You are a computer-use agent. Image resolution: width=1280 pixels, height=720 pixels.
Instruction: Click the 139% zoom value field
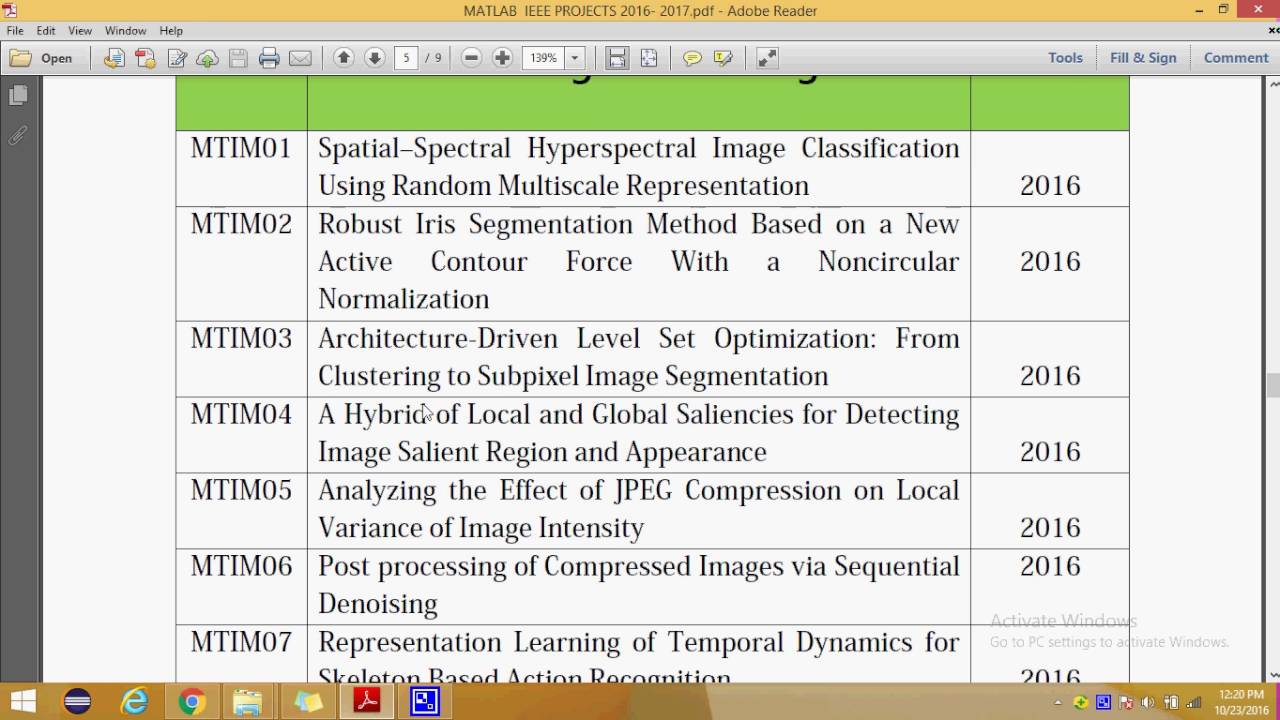544,58
